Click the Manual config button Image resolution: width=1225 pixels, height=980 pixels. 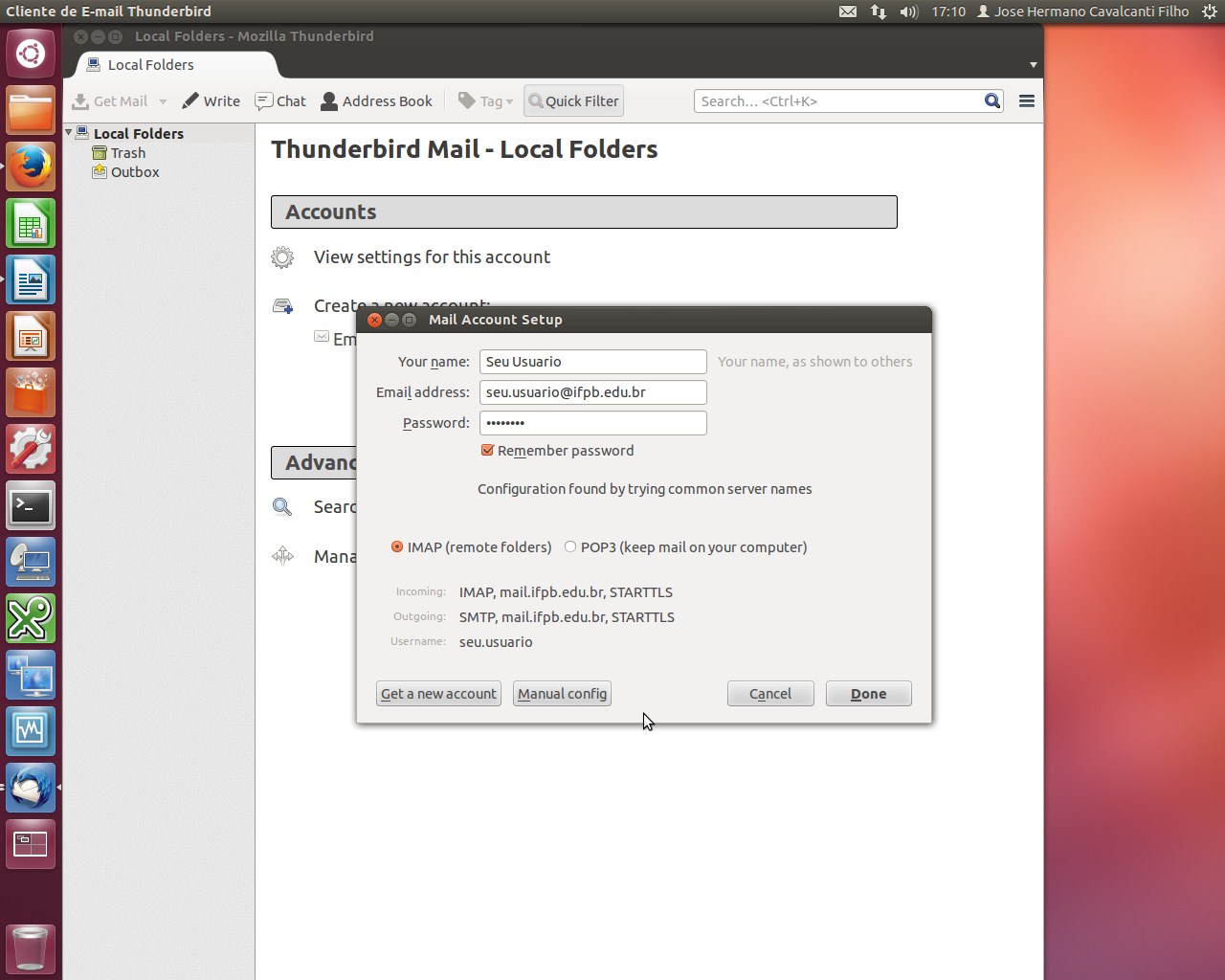[562, 694]
